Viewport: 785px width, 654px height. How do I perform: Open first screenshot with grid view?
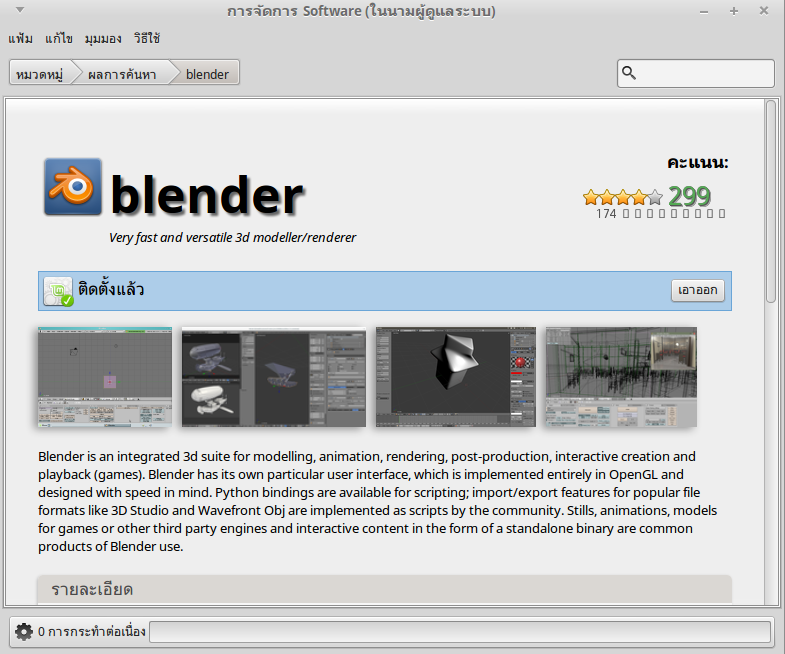(x=105, y=377)
